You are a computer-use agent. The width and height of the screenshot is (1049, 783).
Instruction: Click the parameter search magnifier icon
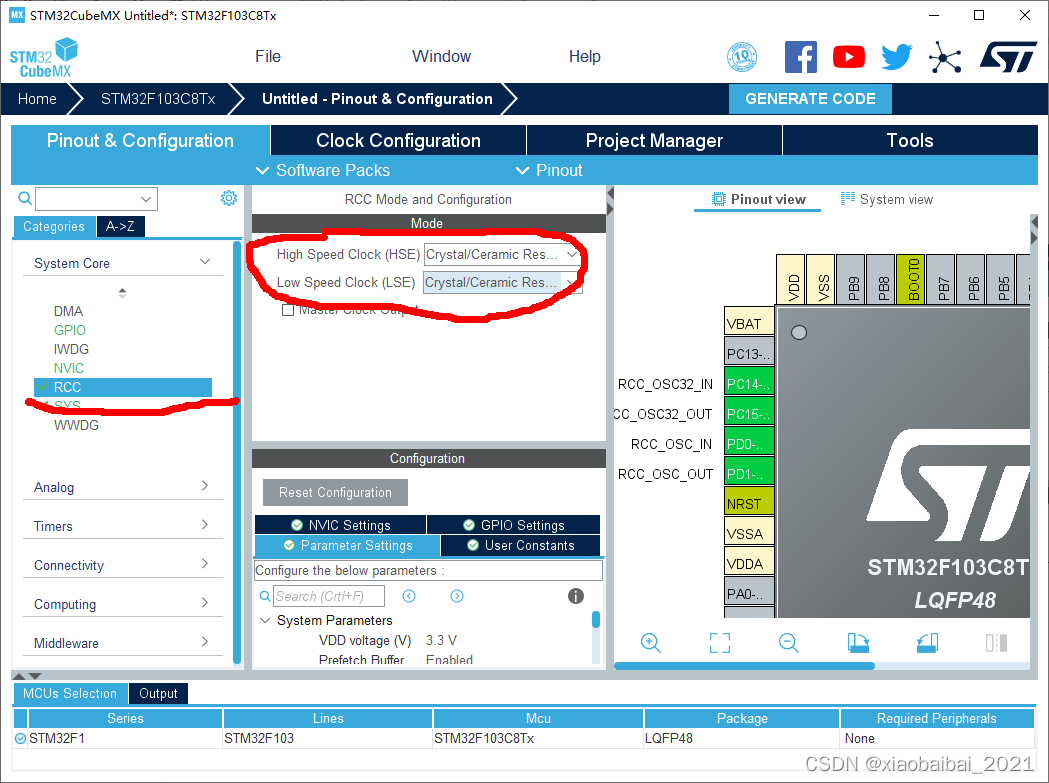pyautogui.click(x=265, y=596)
